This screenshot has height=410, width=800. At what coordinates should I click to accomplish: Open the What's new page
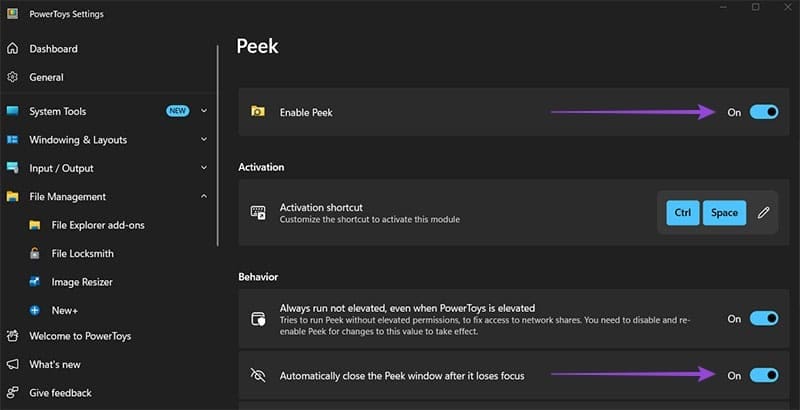coord(55,364)
